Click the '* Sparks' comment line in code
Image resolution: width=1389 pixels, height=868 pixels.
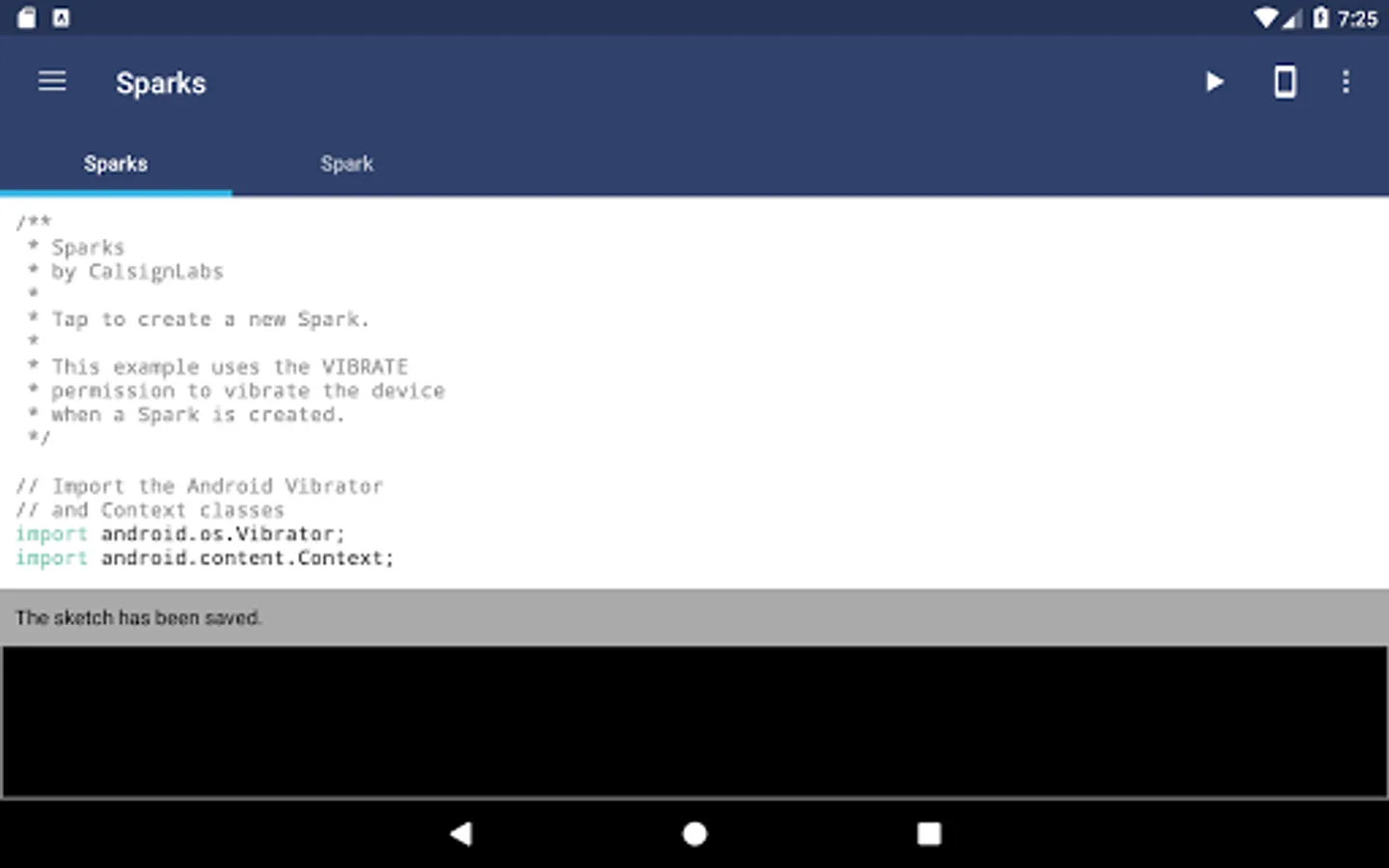point(76,248)
